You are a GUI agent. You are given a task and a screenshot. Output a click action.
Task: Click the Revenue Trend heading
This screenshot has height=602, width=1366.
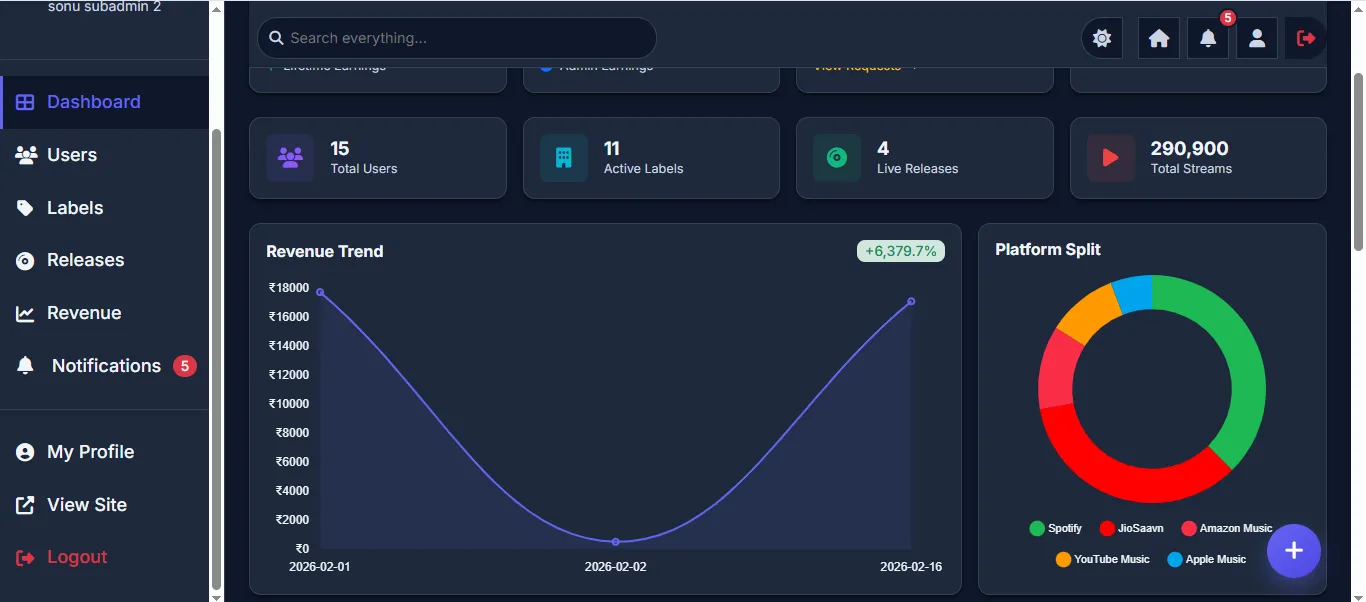(x=325, y=251)
